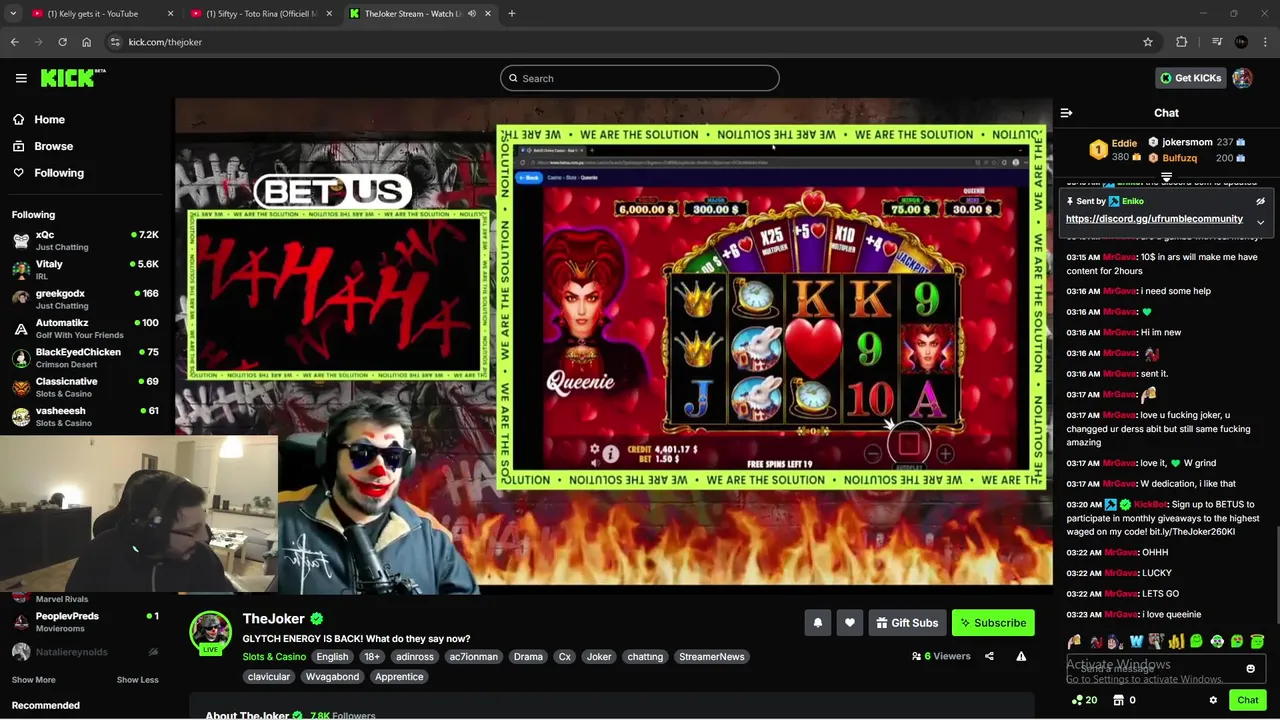The height and width of the screenshot is (720, 1280).
Task: Click the browser home button
Action: [x=86, y=42]
